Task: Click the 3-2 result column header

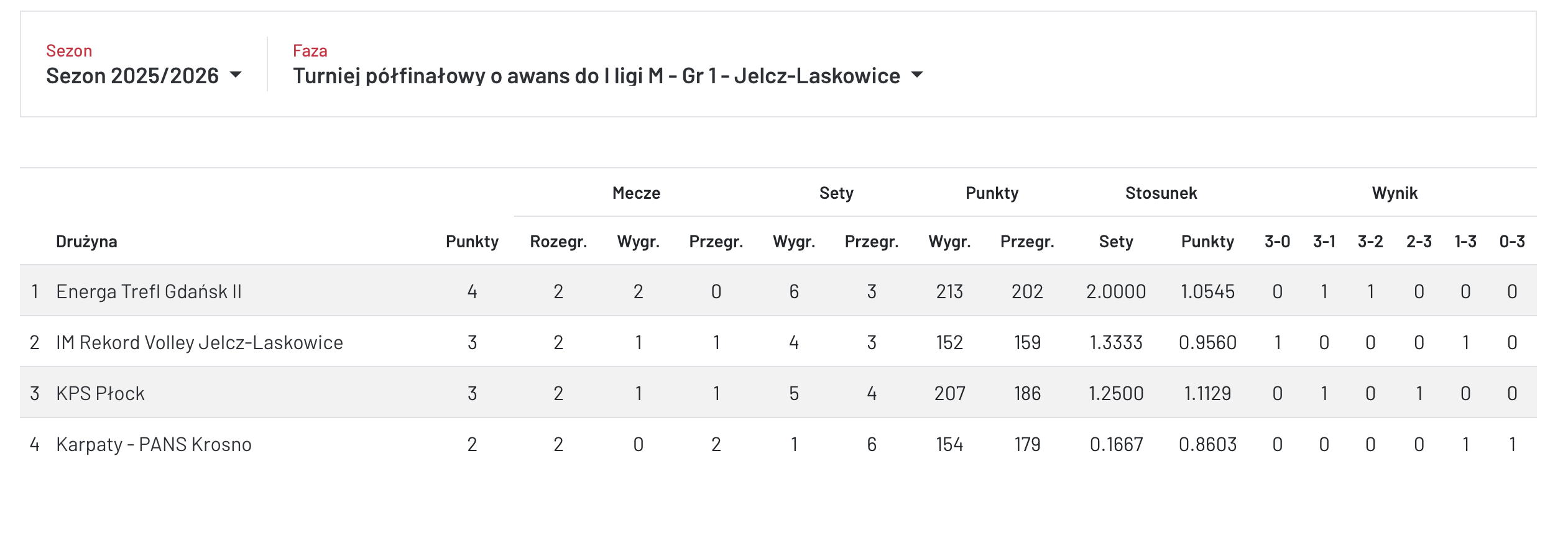Action: 1370,241
